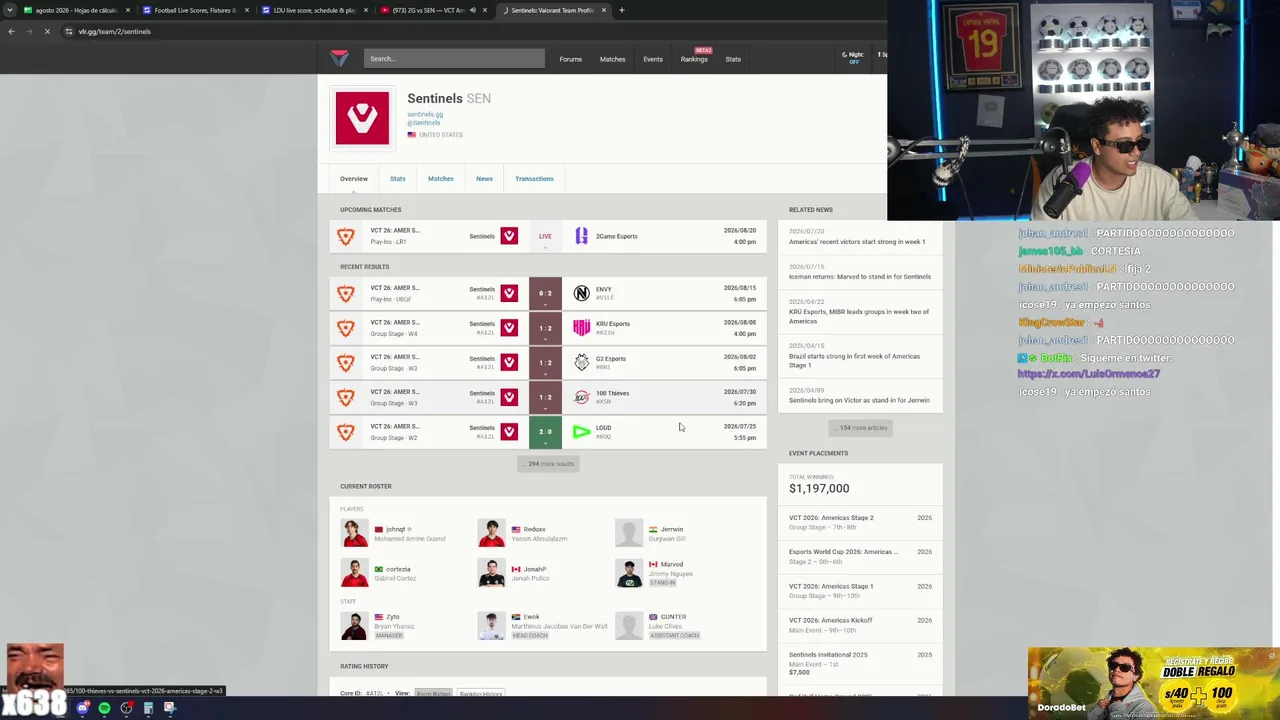Click the 2Game Esports logo icon
The image size is (1280, 720).
[x=581, y=236]
